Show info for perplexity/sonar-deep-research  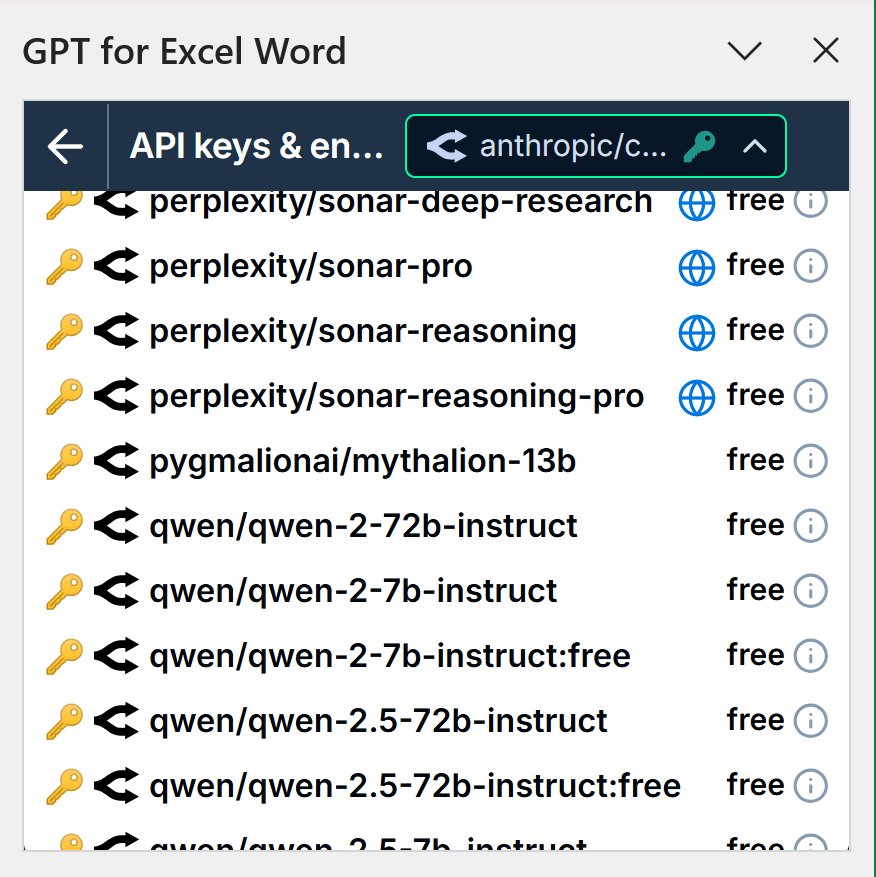pyautogui.click(x=811, y=202)
